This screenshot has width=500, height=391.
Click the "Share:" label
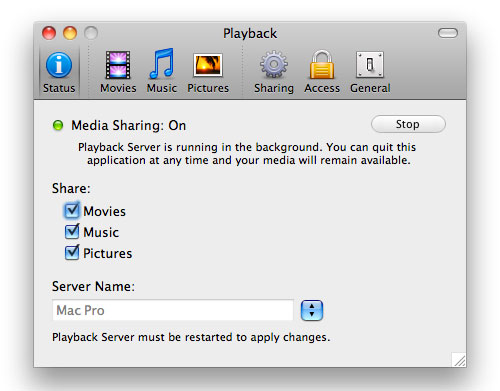click(71, 188)
